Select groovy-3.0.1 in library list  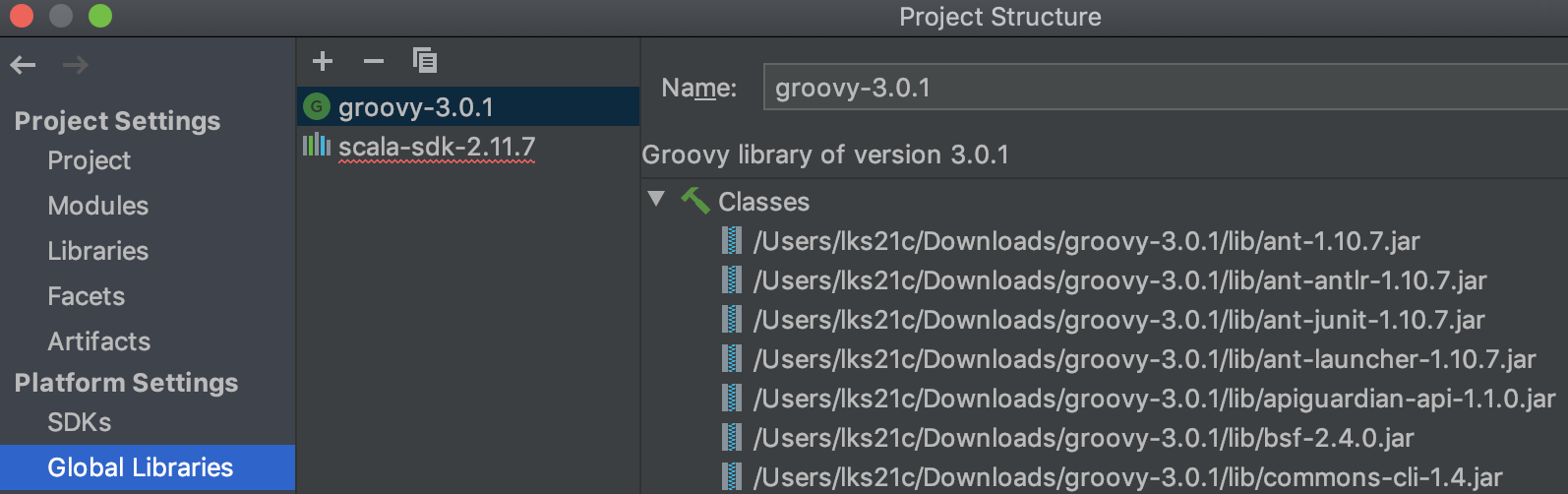[468, 106]
